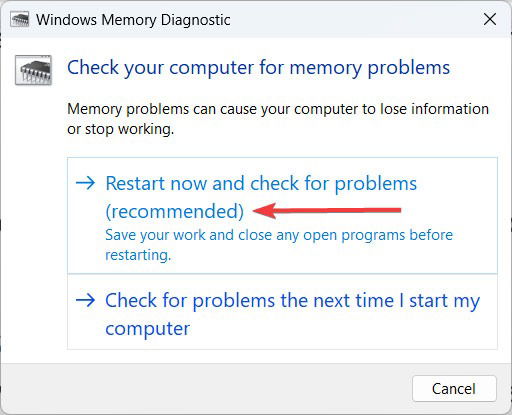Click the memory chip icon in the title bar
This screenshot has width=512, height=415.
[19, 20]
